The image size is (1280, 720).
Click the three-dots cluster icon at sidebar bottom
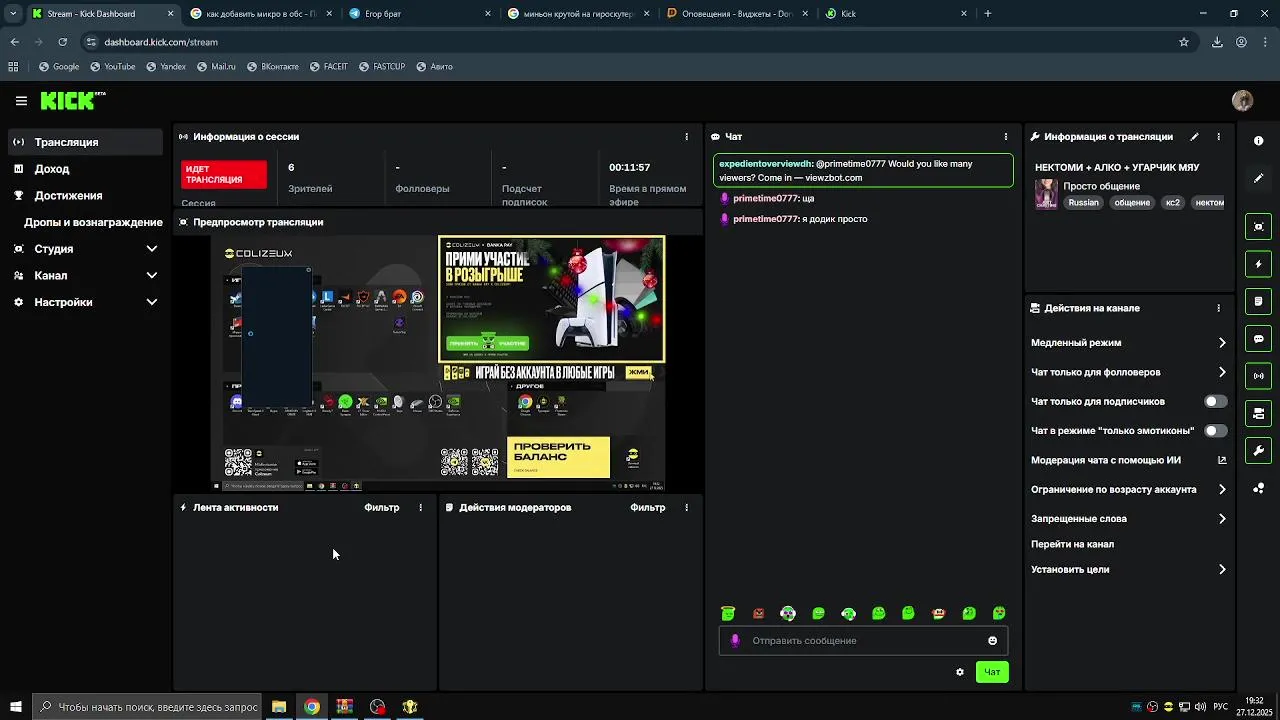click(x=1259, y=488)
